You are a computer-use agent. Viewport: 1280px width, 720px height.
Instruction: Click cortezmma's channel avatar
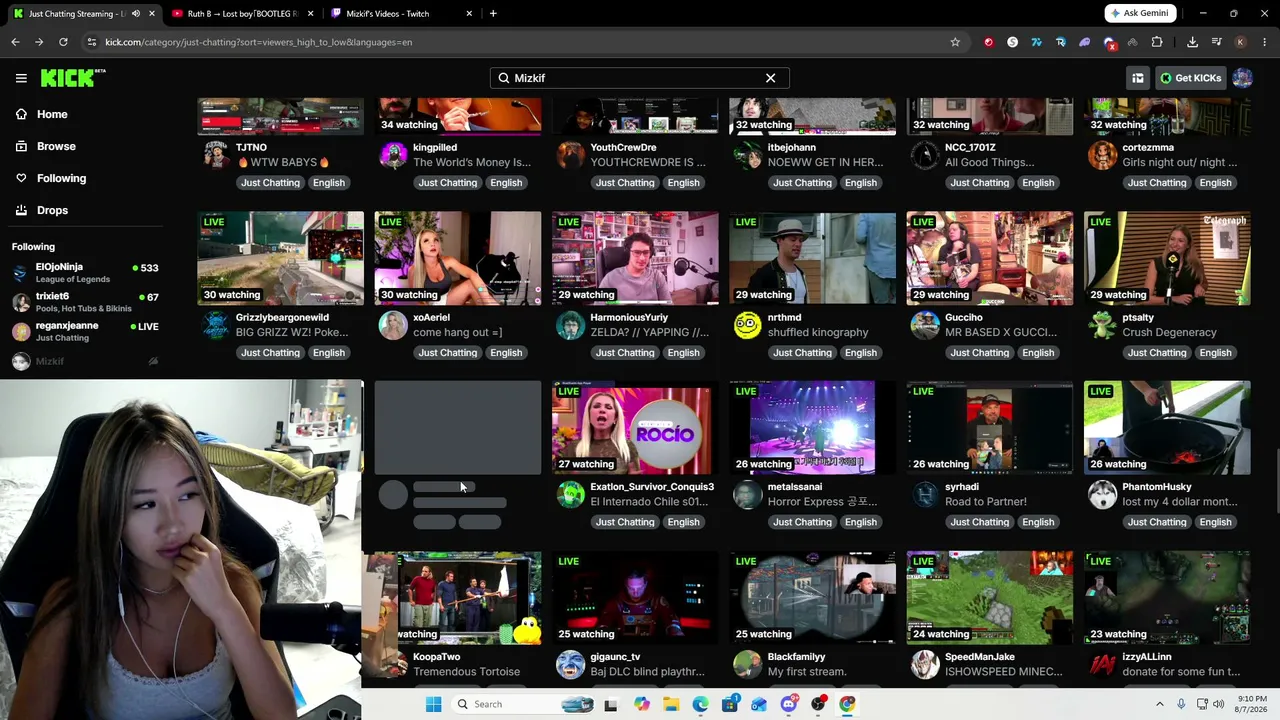(x=1102, y=155)
